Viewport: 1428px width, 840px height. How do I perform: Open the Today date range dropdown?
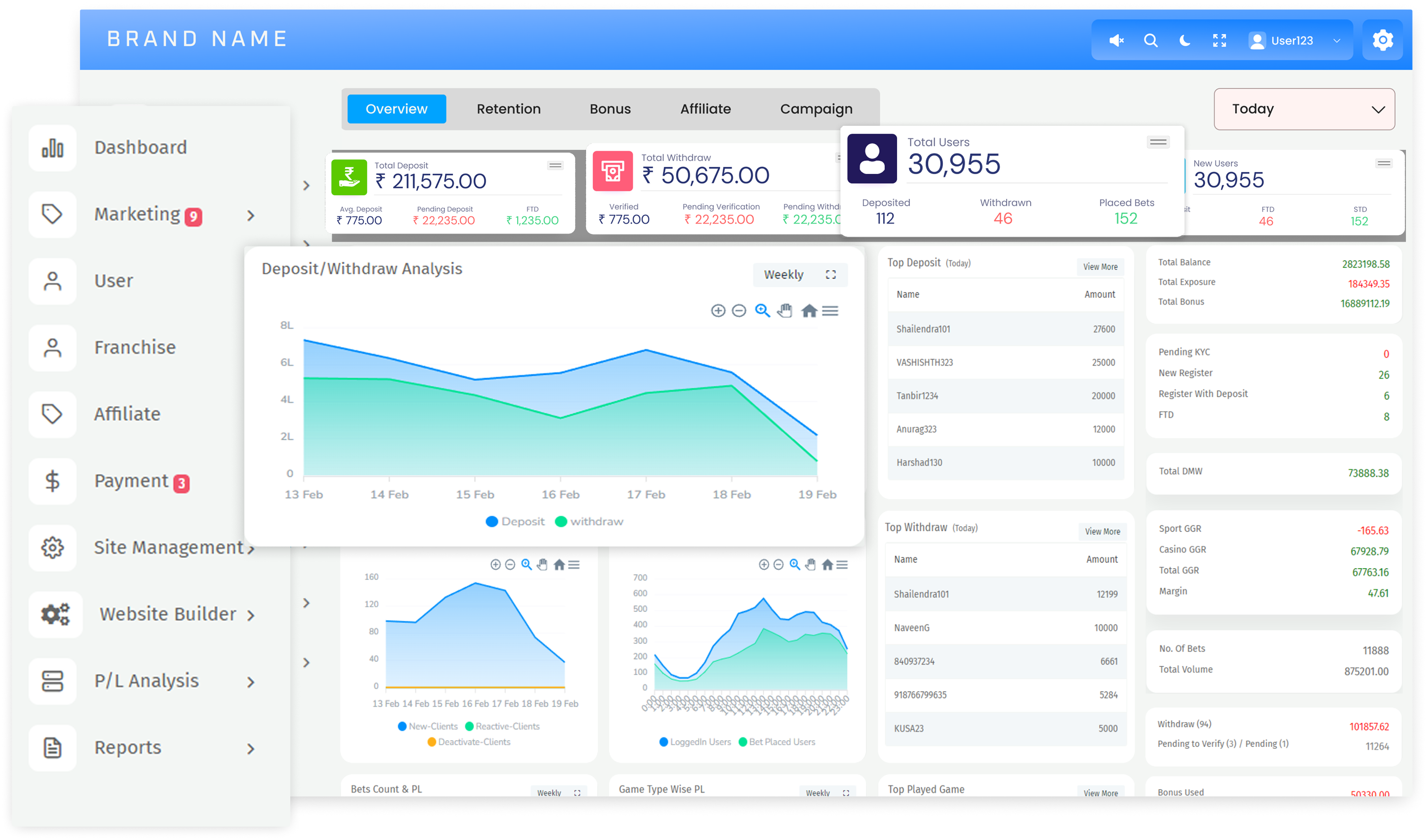(1304, 109)
